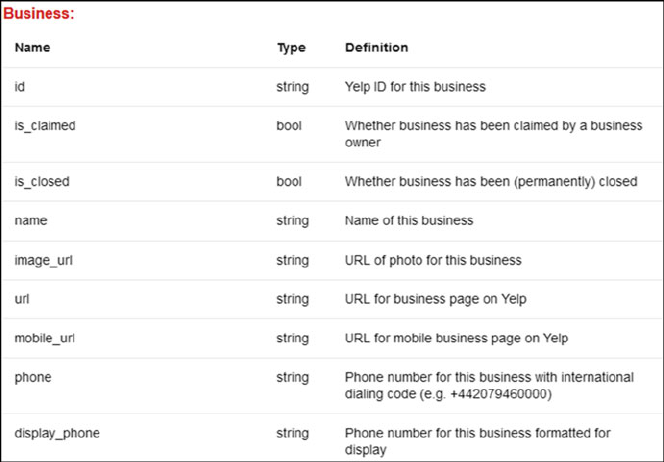The image size is (664, 462).
Task: Select the "Definition" column header
Action: click(x=376, y=47)
